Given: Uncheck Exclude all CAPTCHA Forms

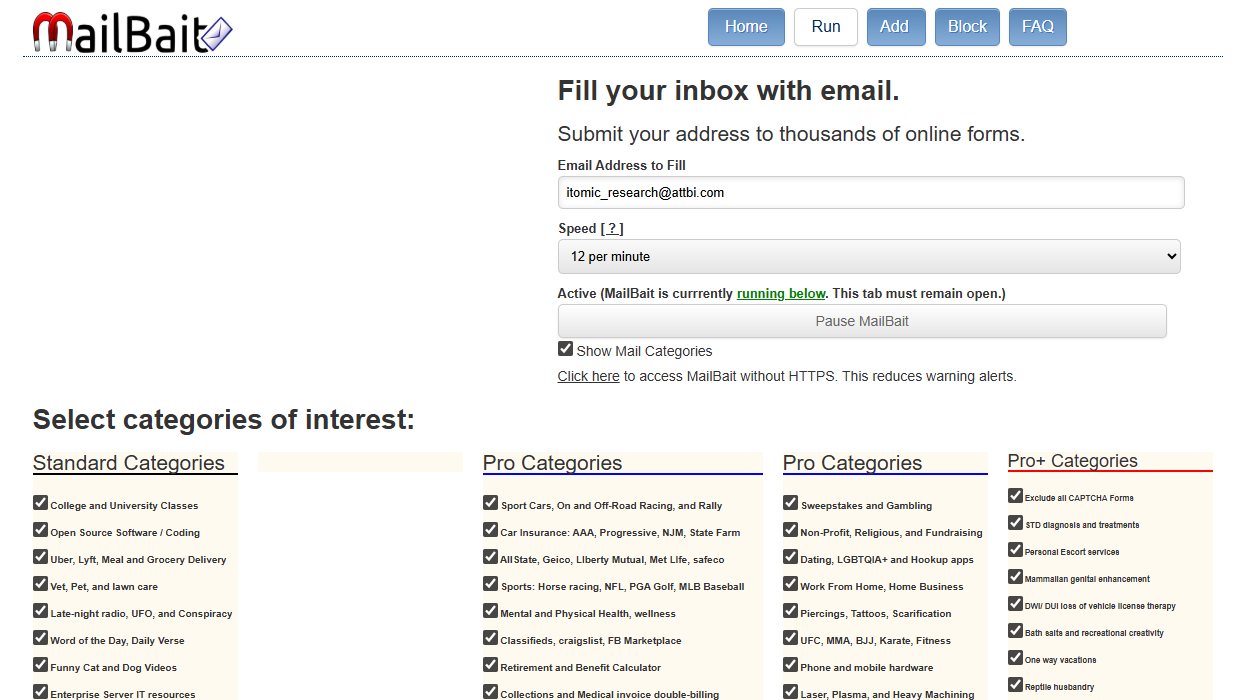Looking at the screenshot, I should tap(1016, 496).
